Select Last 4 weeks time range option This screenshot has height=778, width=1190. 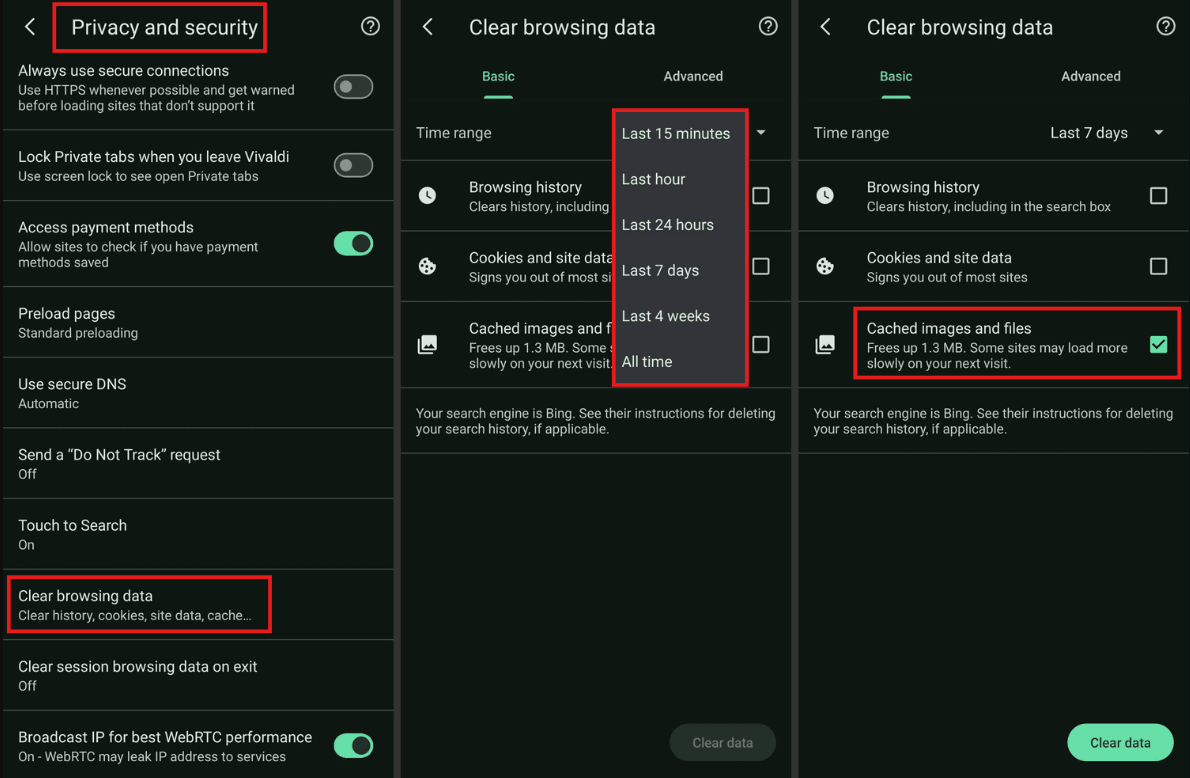point(666,316)
